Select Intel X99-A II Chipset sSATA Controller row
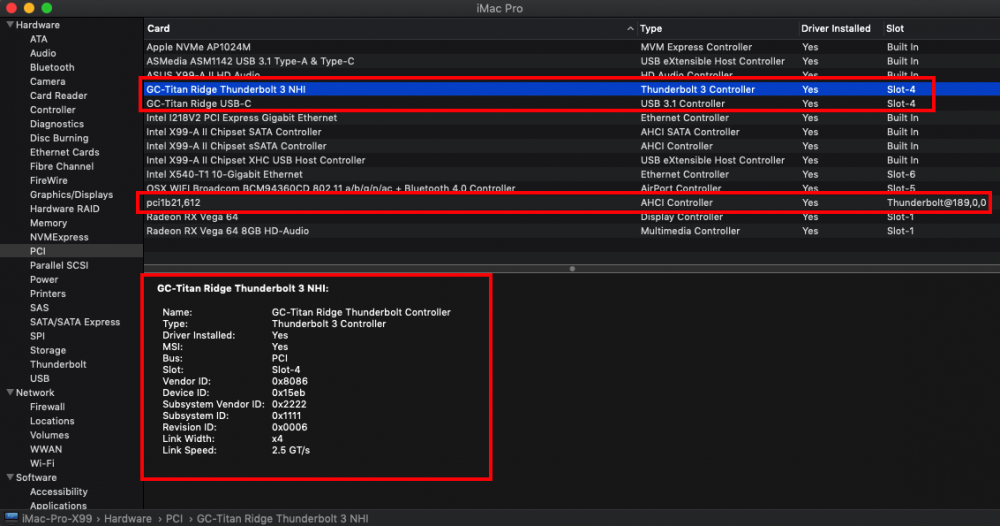The width and height of the screenshot is (1000, 526). (571, 146)
